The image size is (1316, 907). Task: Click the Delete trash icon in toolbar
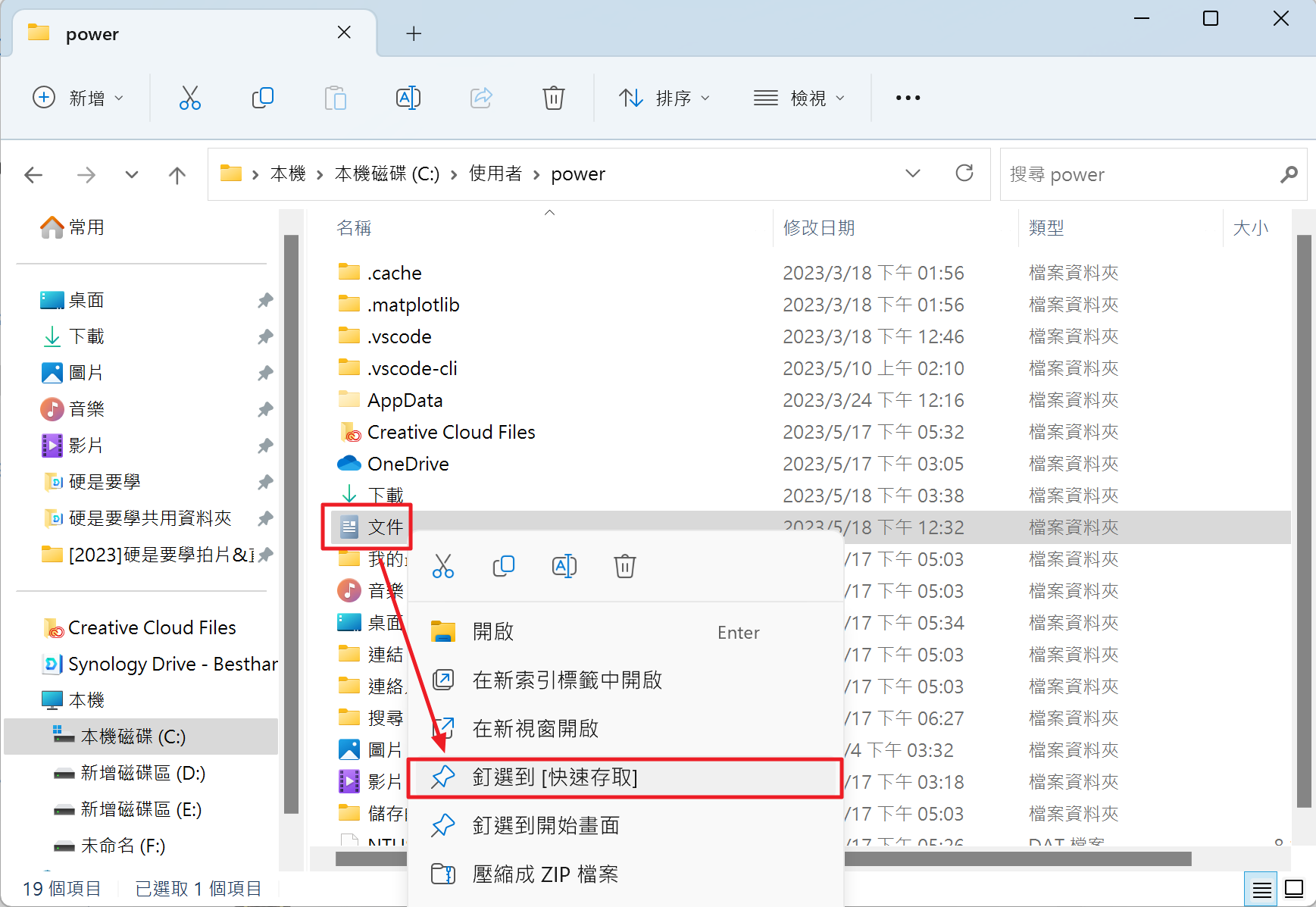[x=553, y=98]
